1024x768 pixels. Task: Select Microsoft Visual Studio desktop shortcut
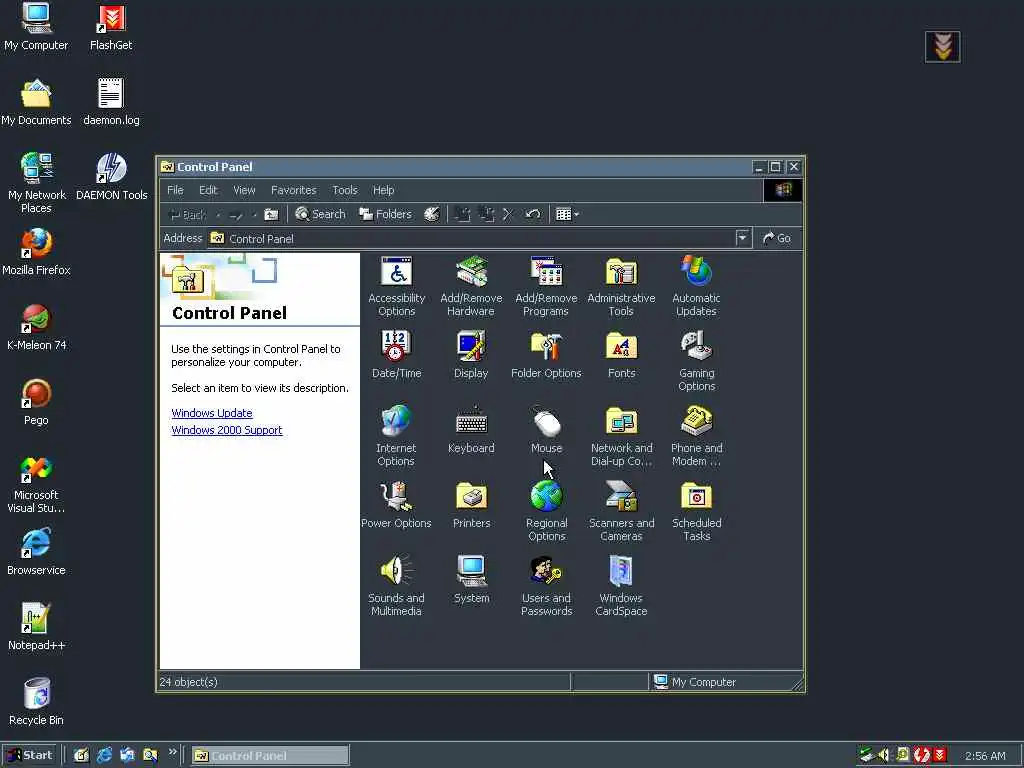(36, 484)
